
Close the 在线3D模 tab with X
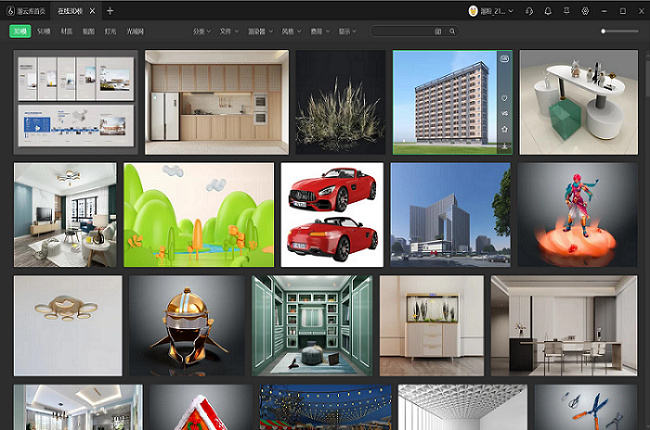coord(92,11)
